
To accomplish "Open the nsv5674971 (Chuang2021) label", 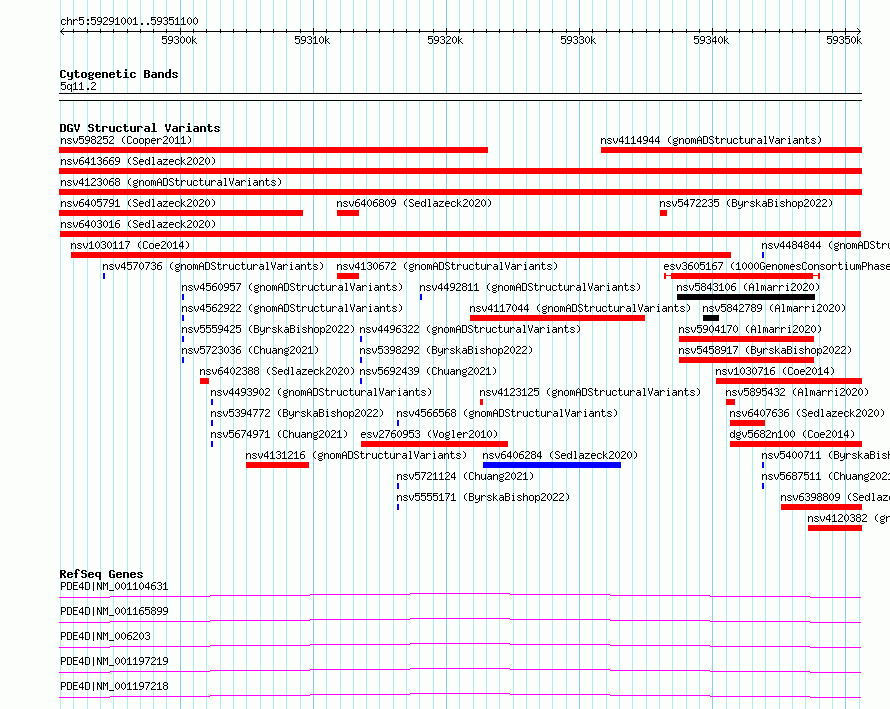I will coord(279,434).
